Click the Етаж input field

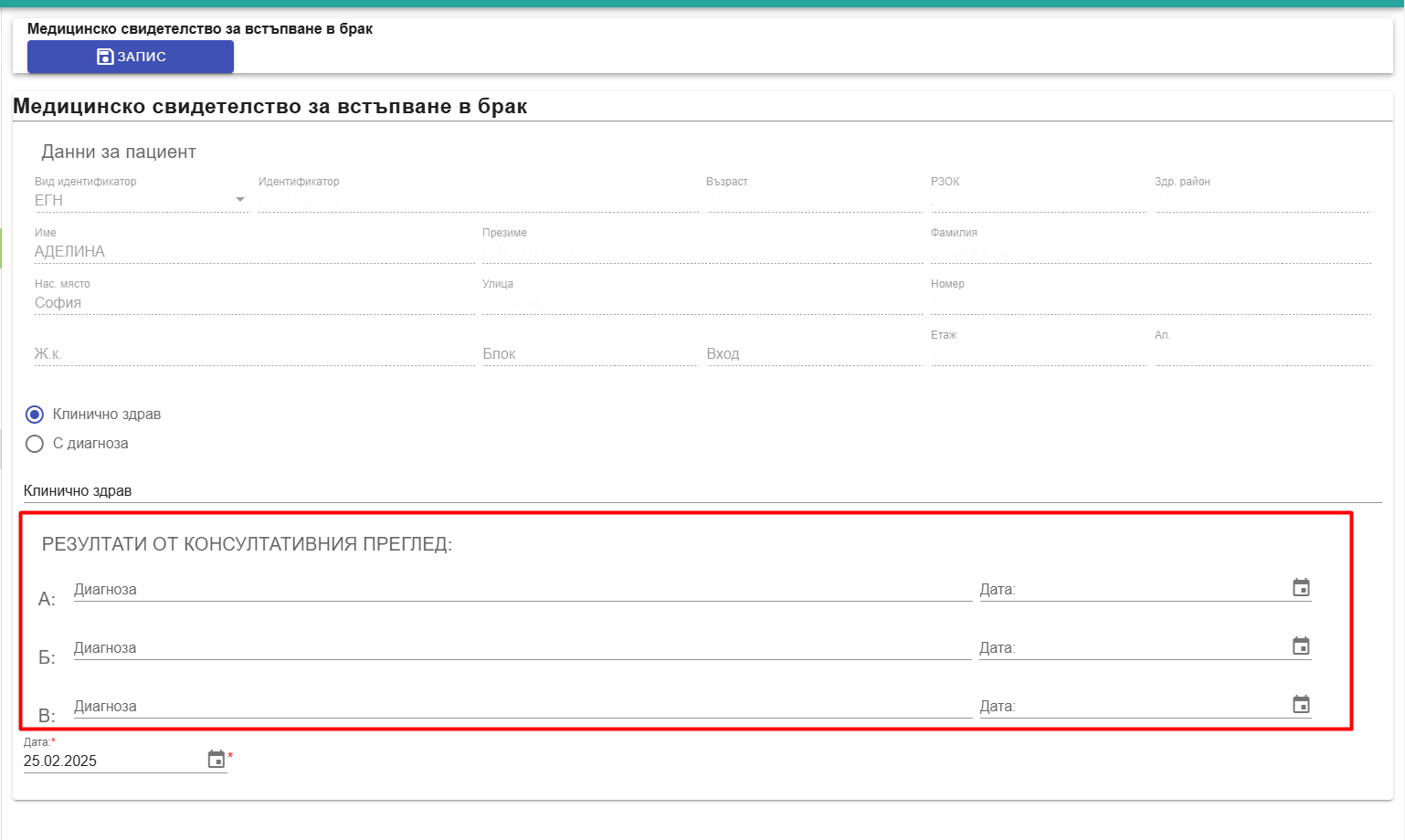click(x=1039, y=353)
